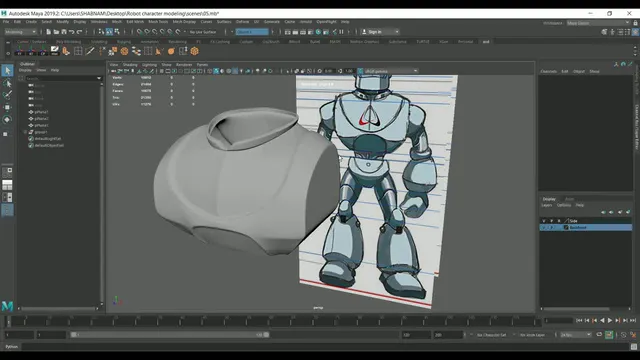Open the Outliner Display menu
The width and height of the screenshot is (640, 360).
coord(25,70)
